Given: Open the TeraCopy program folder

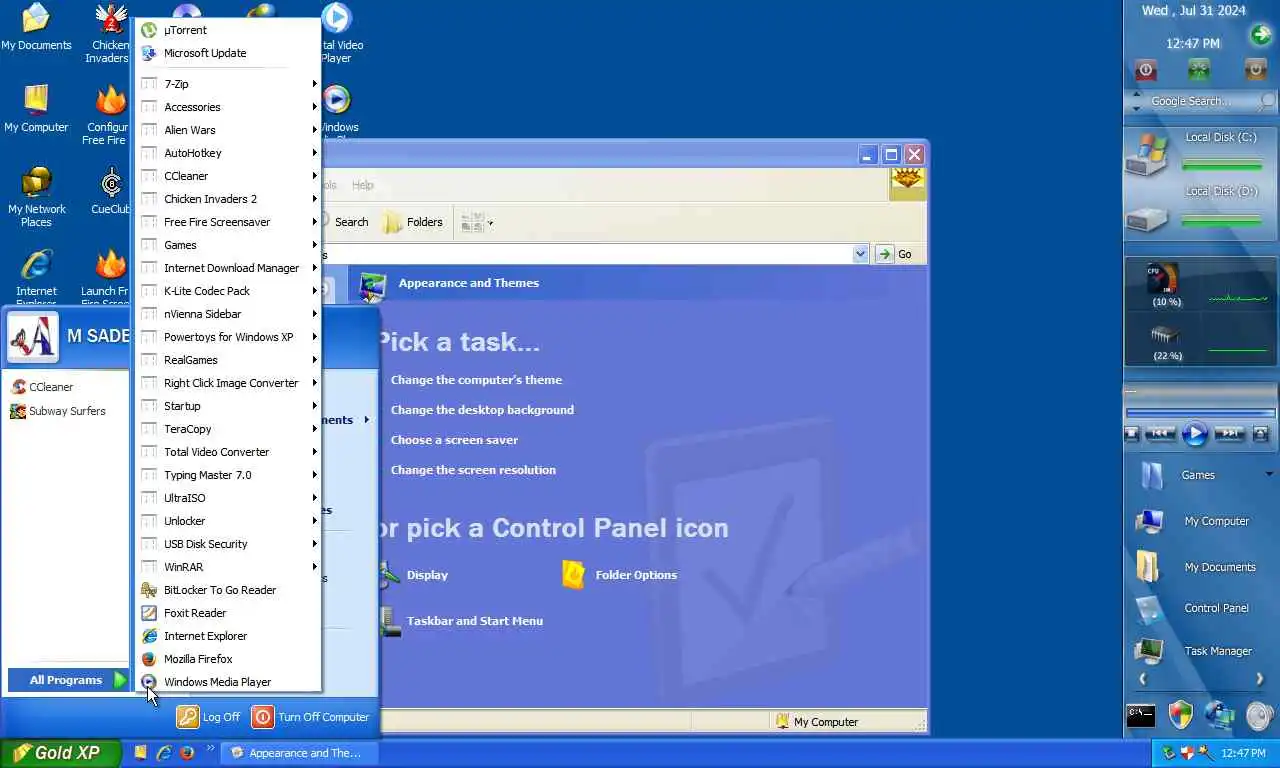Looking at the screenshot, I should click(x=228, y=429).
